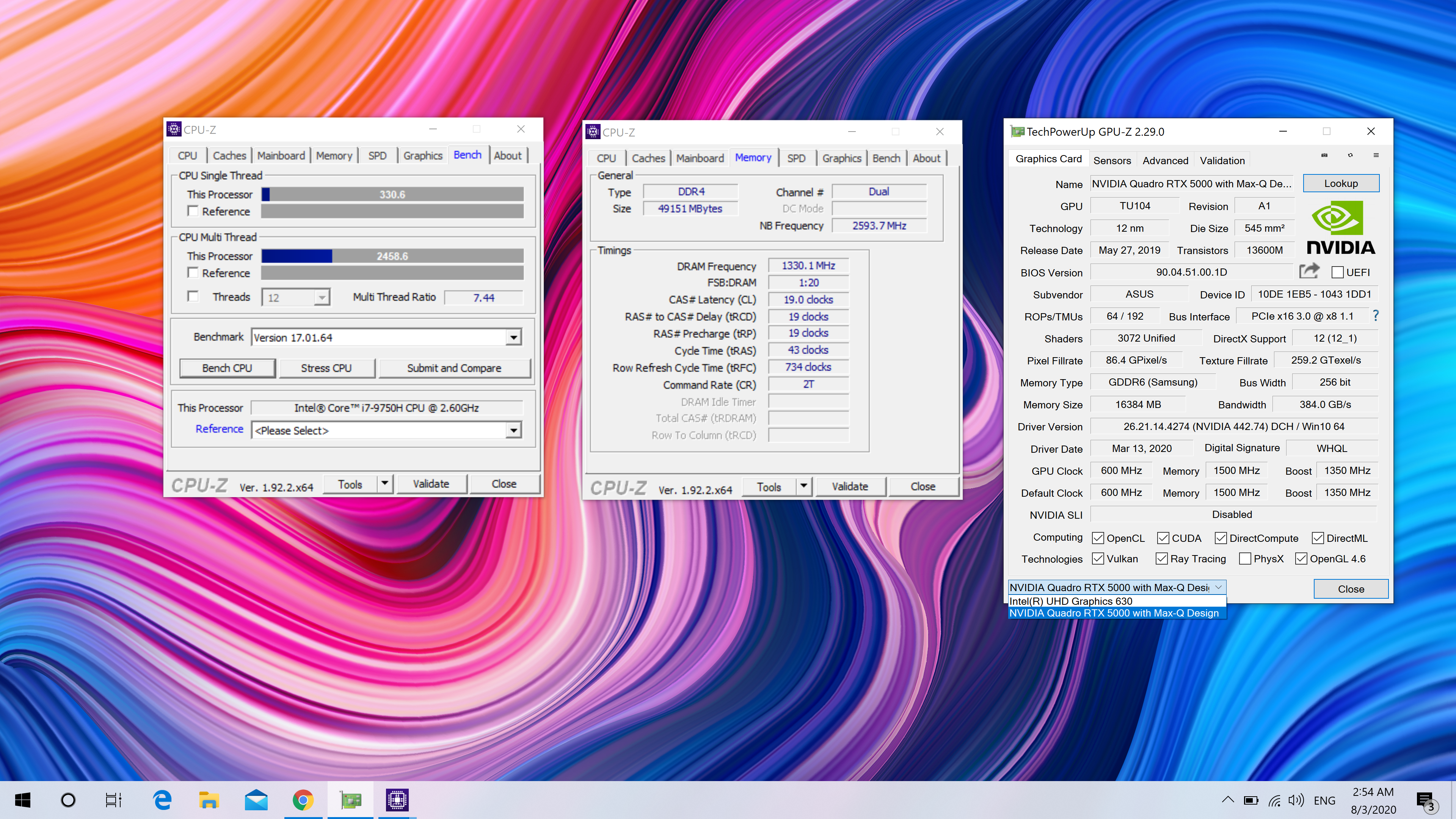Click the Multi Thread 2458.6 score bar

click(392, 256)
